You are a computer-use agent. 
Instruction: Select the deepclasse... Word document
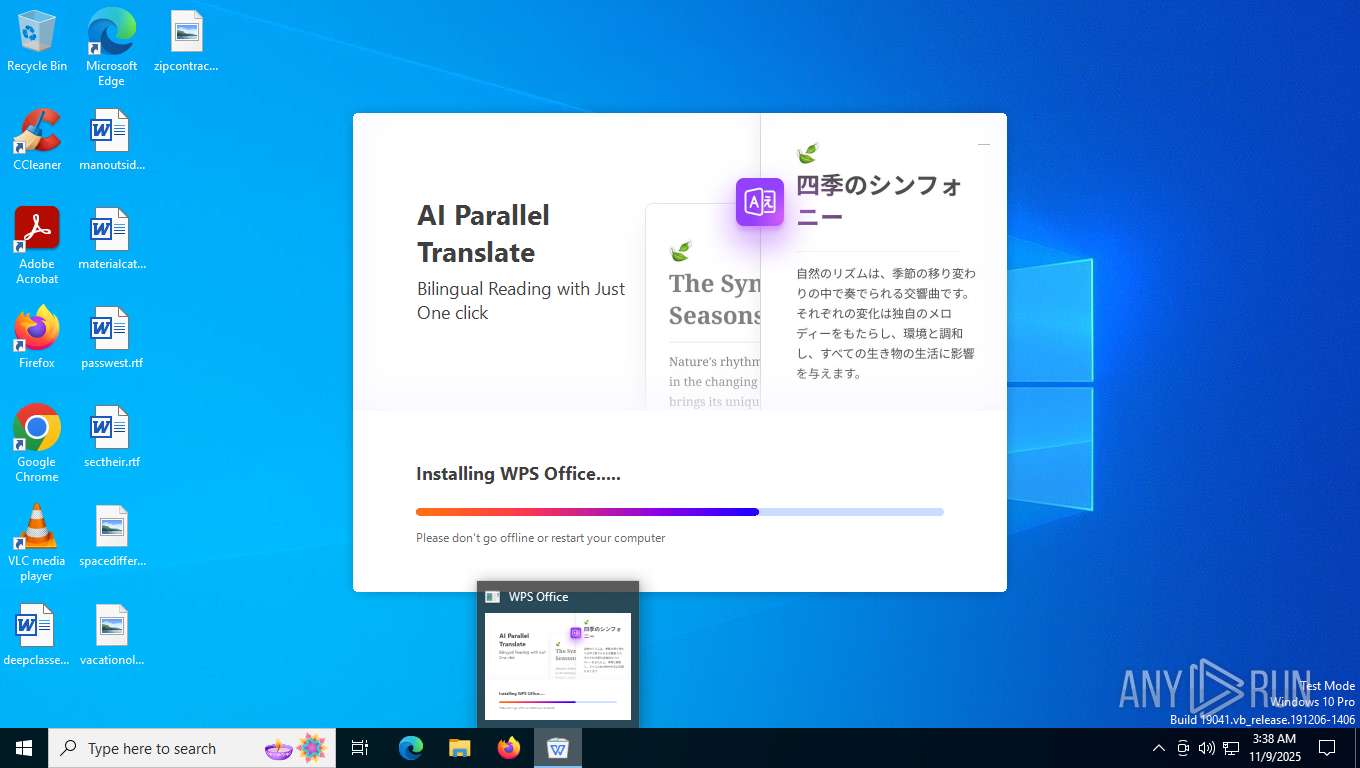pyautogui.click(x=37, y=635)
